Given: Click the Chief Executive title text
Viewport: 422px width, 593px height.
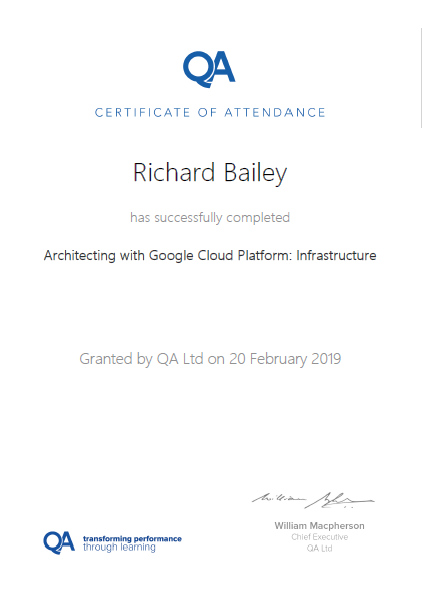Looking at the screenshot, I should pos(320,537).
